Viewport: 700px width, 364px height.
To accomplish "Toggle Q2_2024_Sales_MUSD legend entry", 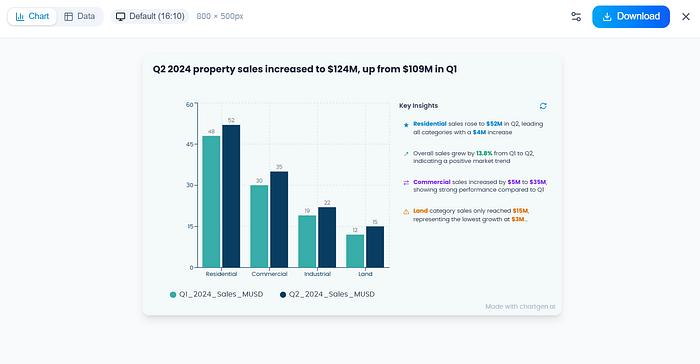I will [x=327, y=294].
